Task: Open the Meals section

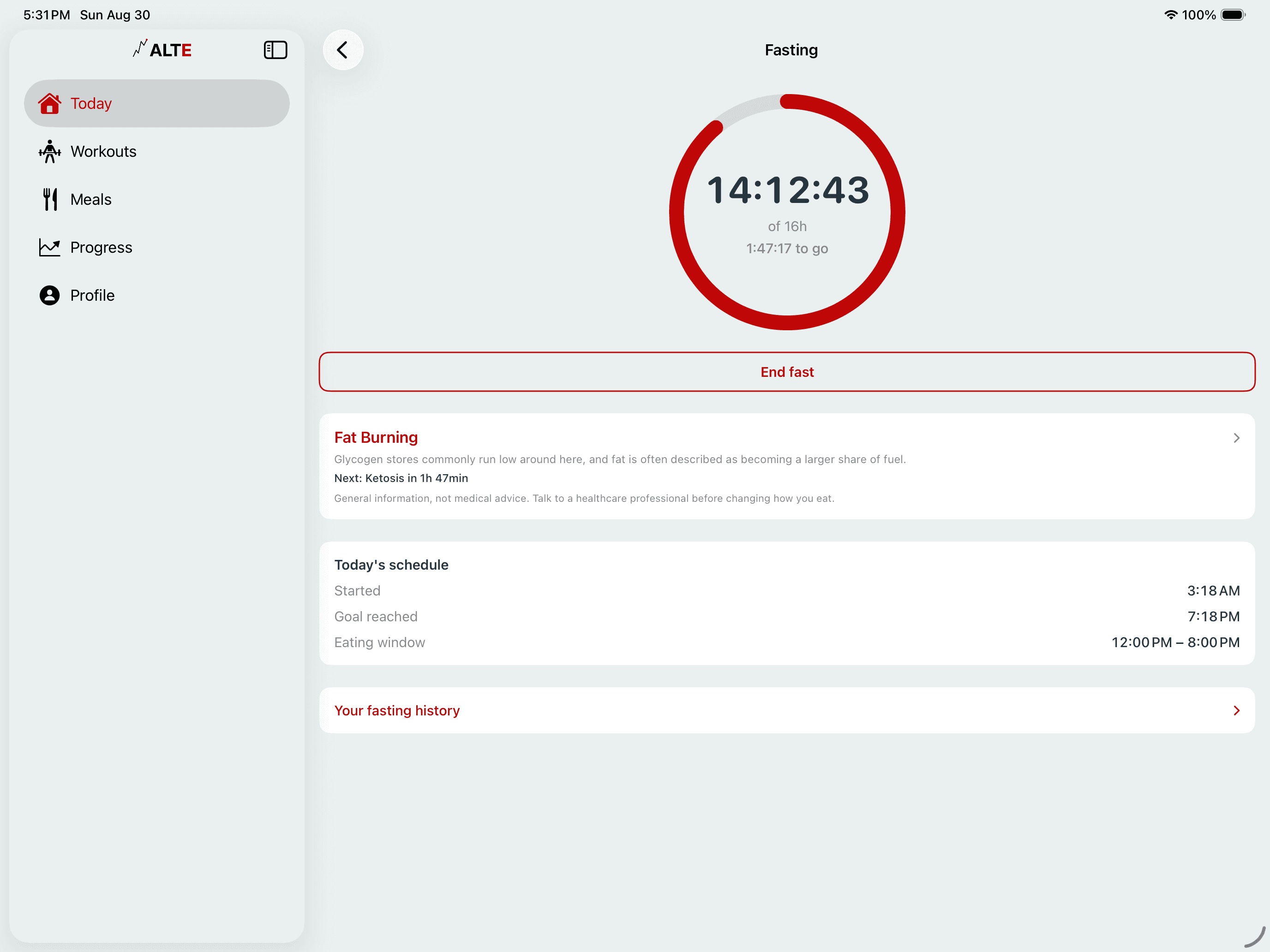Action: 157,199
